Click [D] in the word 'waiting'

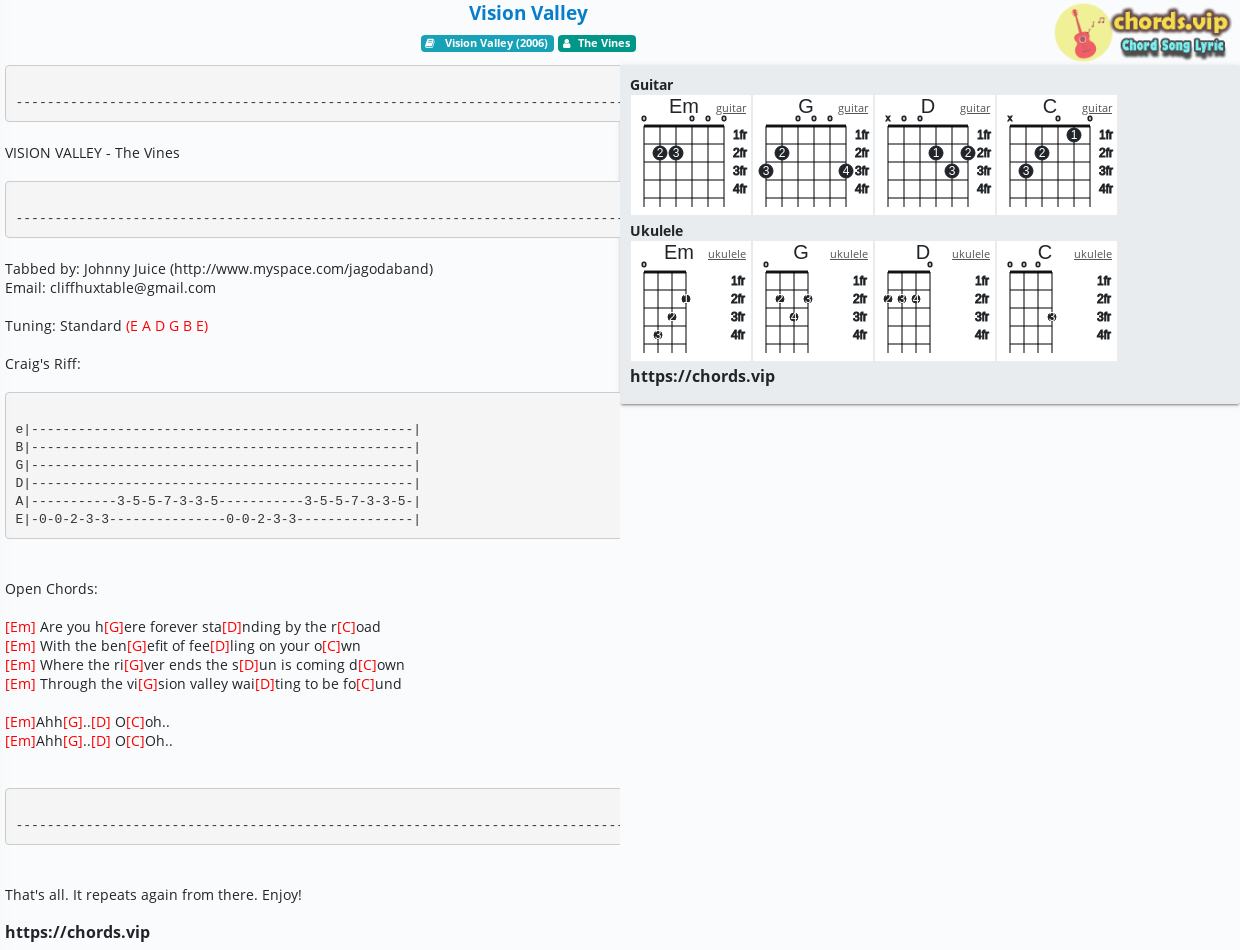(265, 684)
